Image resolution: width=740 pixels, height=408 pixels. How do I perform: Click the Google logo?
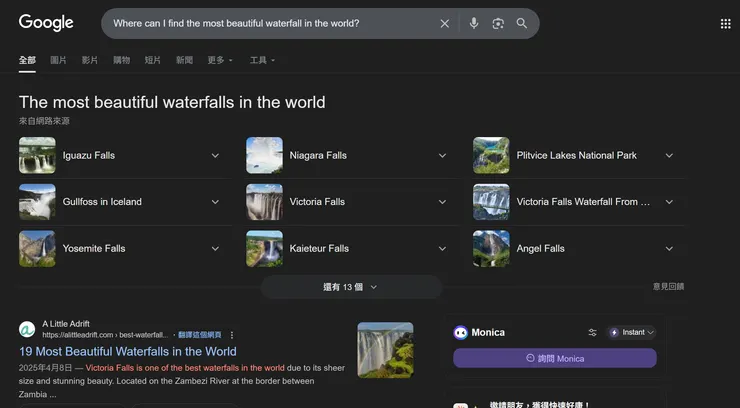[x=46, y=23]
